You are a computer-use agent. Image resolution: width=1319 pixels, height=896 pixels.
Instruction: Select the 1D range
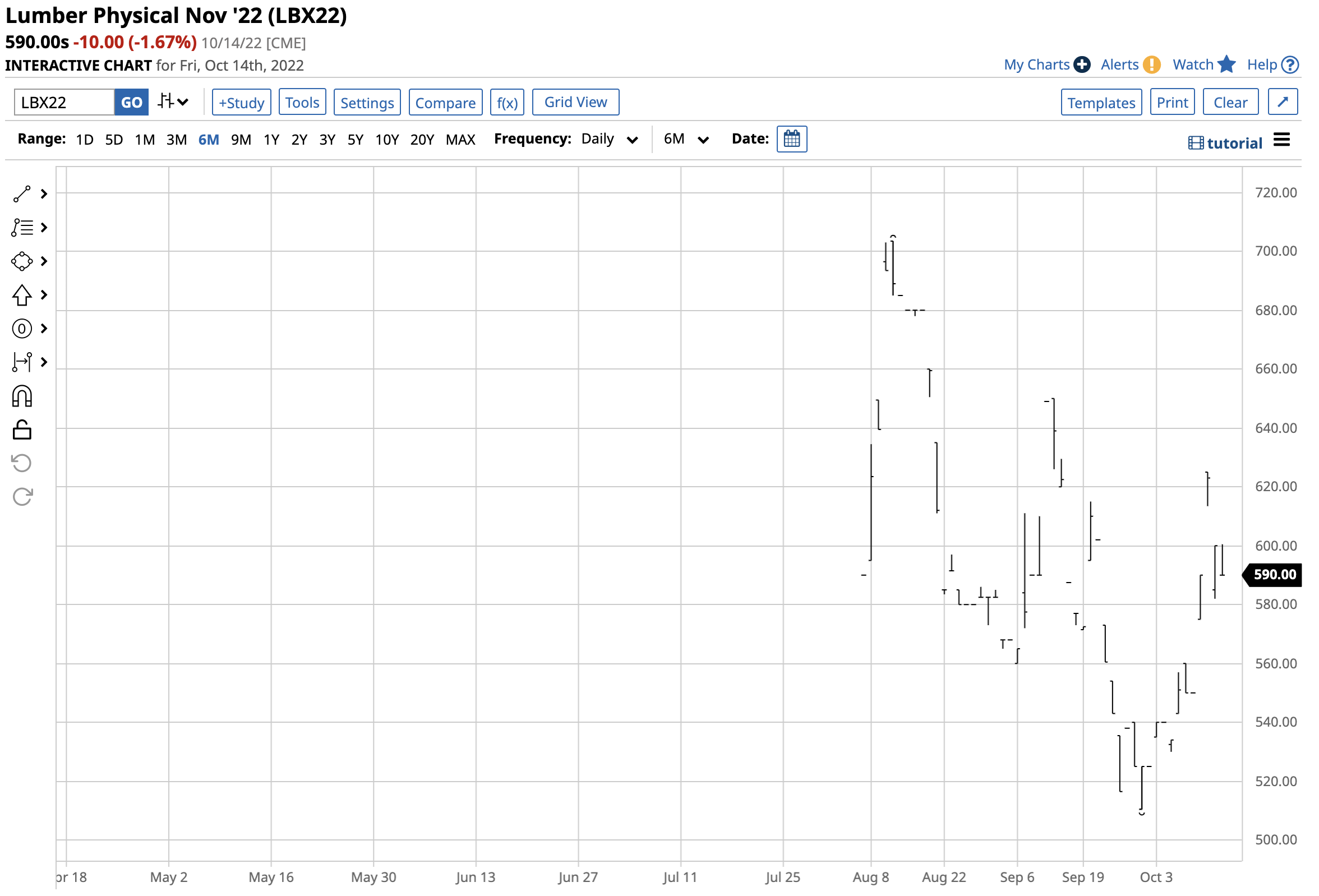85,140
